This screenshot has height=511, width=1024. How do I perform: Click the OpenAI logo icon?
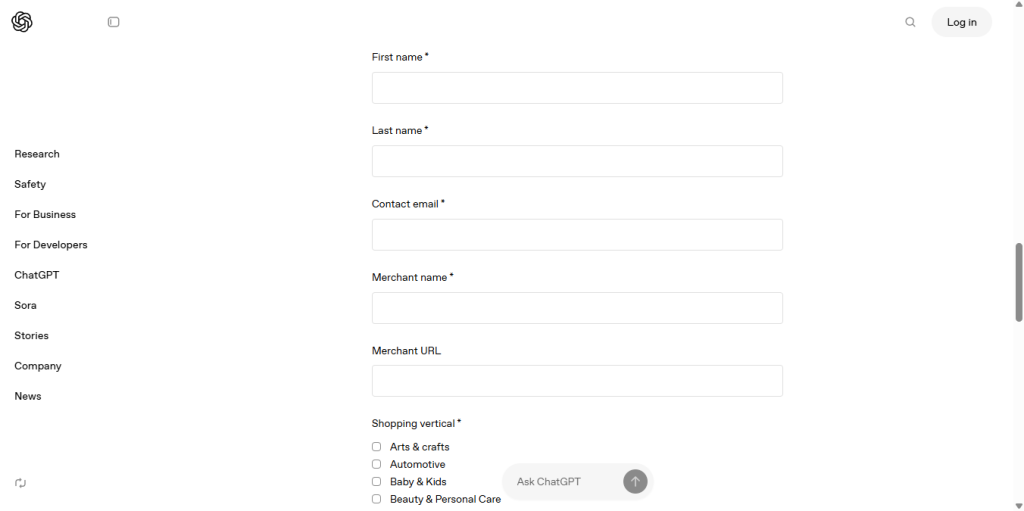22,22
